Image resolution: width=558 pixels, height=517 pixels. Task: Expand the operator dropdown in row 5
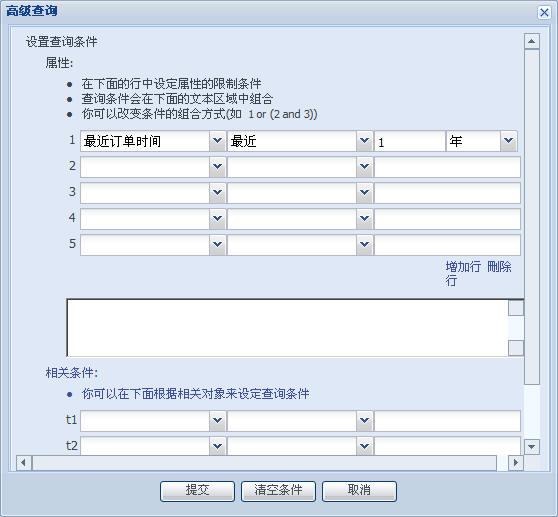[364, 245]
